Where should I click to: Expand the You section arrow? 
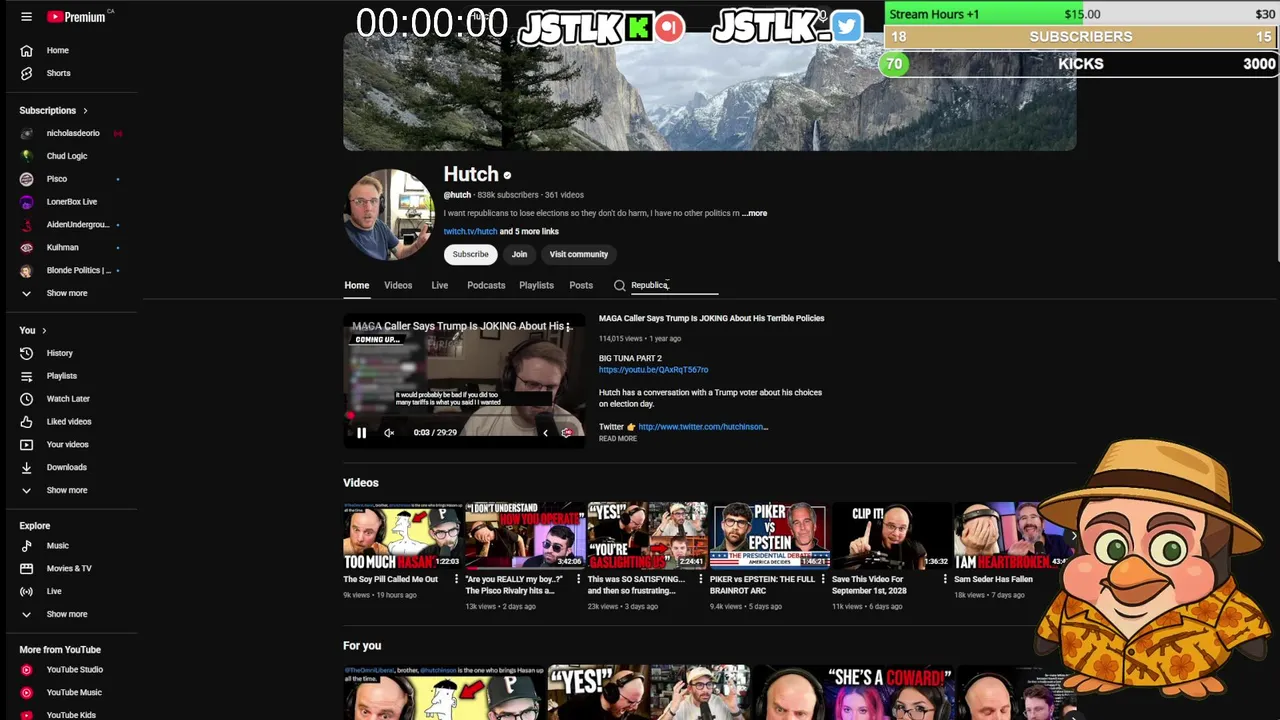[44, 330]
